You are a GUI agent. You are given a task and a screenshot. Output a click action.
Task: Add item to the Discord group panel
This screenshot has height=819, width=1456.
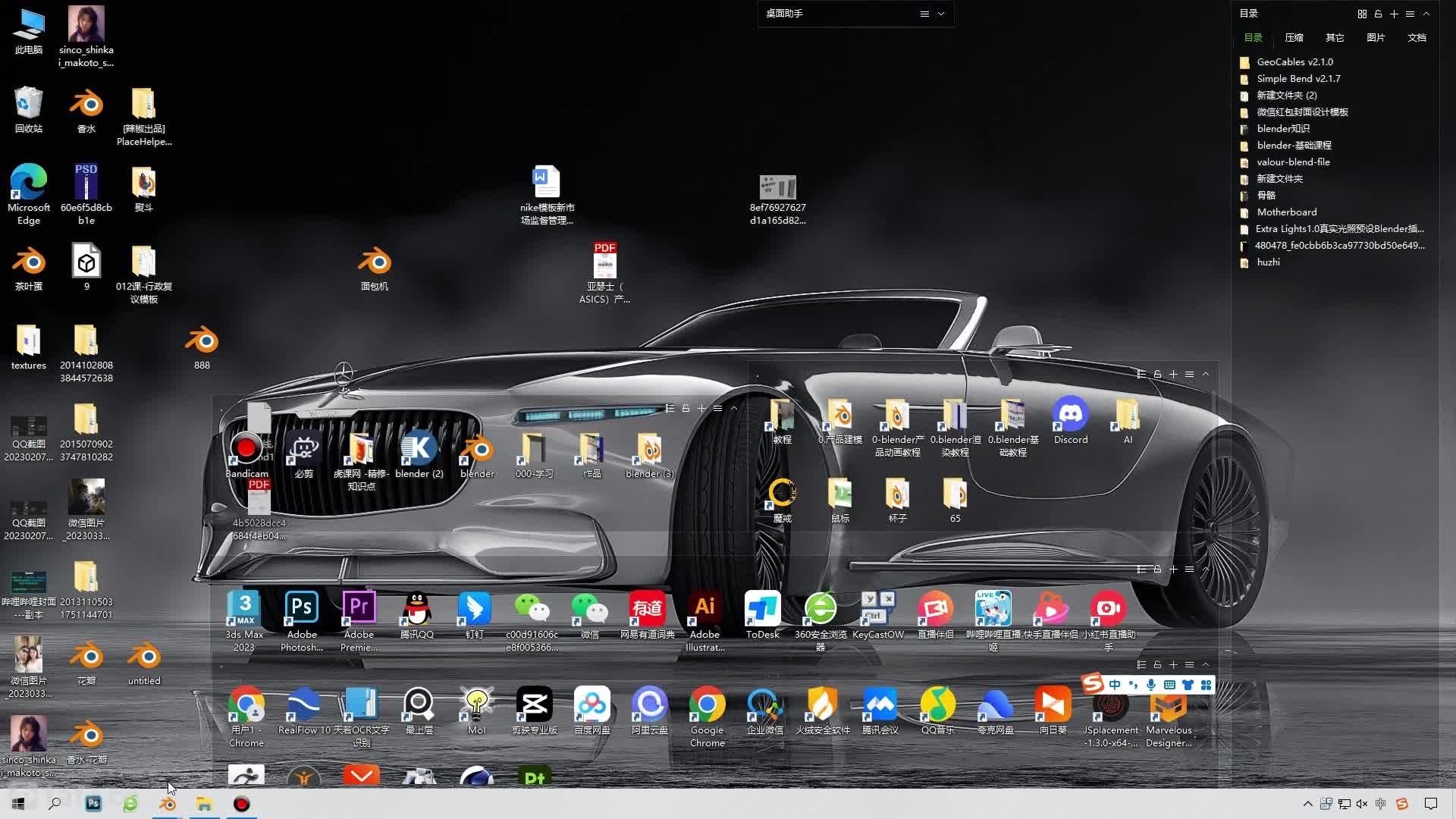[x=1173, y=374]
